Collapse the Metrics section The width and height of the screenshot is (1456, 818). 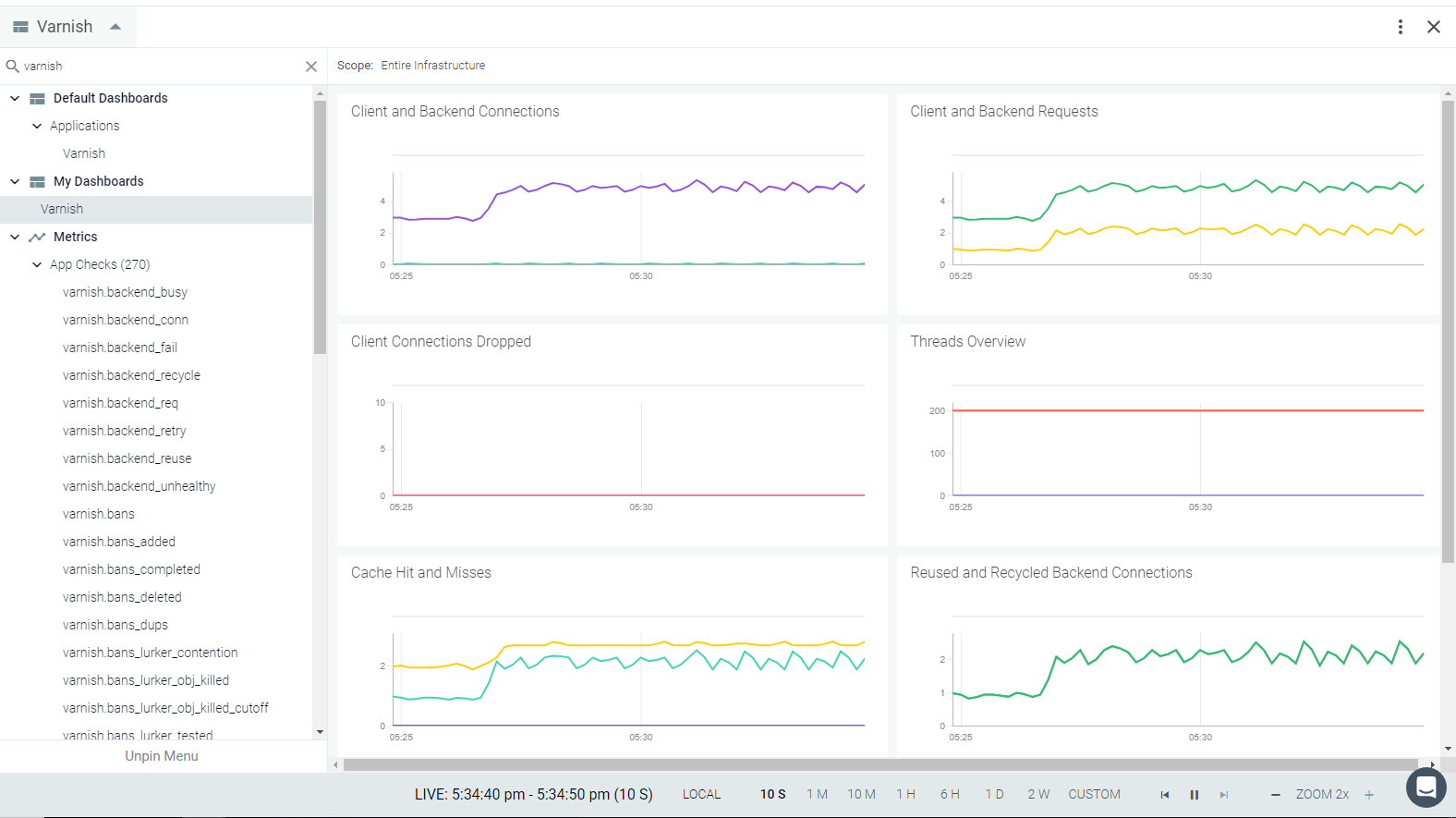pos(15,237)
